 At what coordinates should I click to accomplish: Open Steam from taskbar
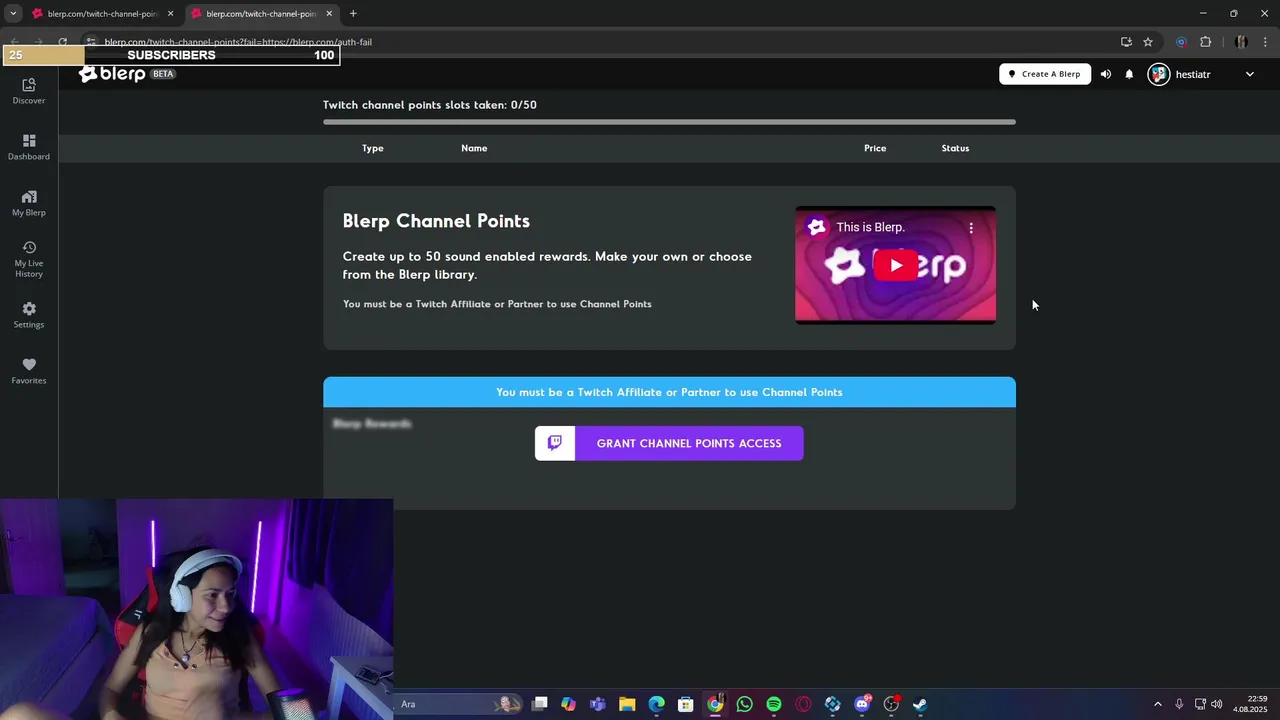point(920,704)
